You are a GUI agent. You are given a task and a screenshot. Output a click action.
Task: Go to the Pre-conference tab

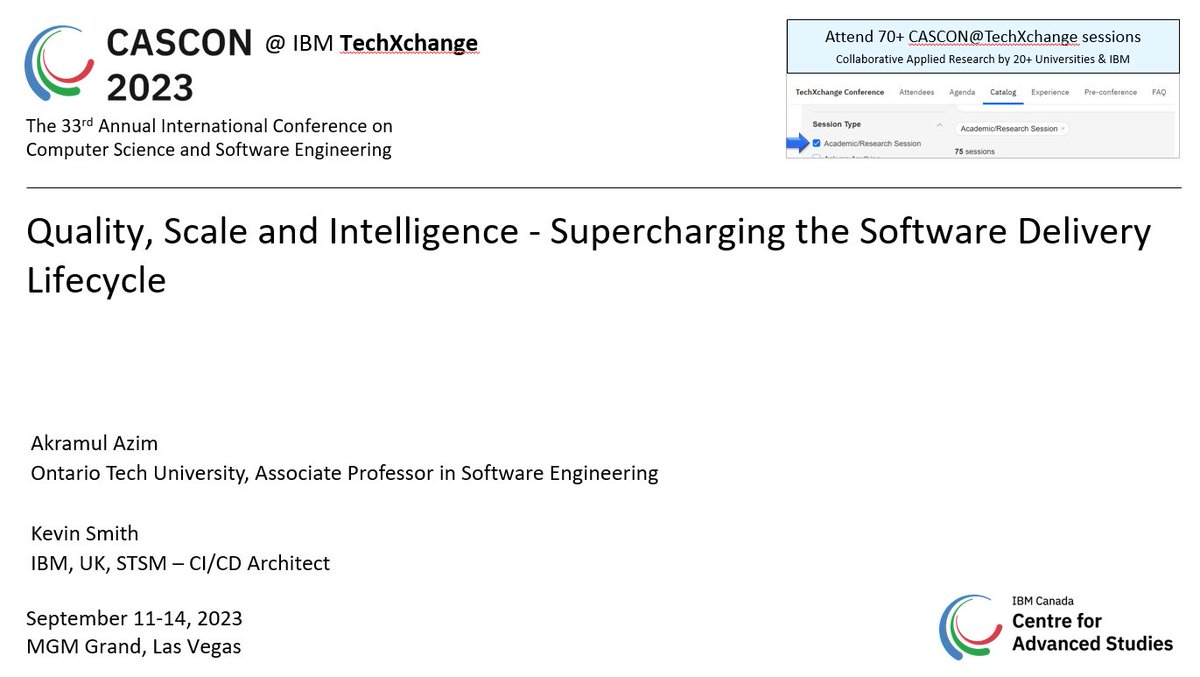(x=1110, y=92)
